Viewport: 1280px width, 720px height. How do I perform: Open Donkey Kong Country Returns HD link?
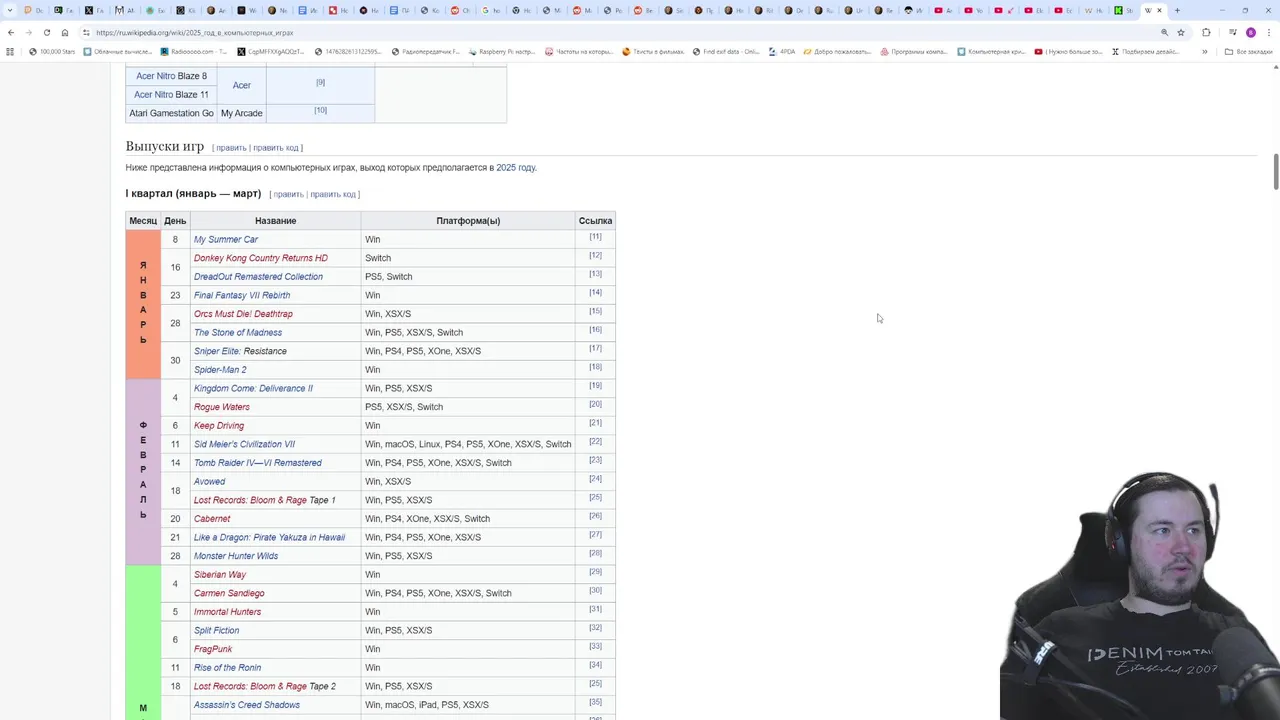coord(261,258)
